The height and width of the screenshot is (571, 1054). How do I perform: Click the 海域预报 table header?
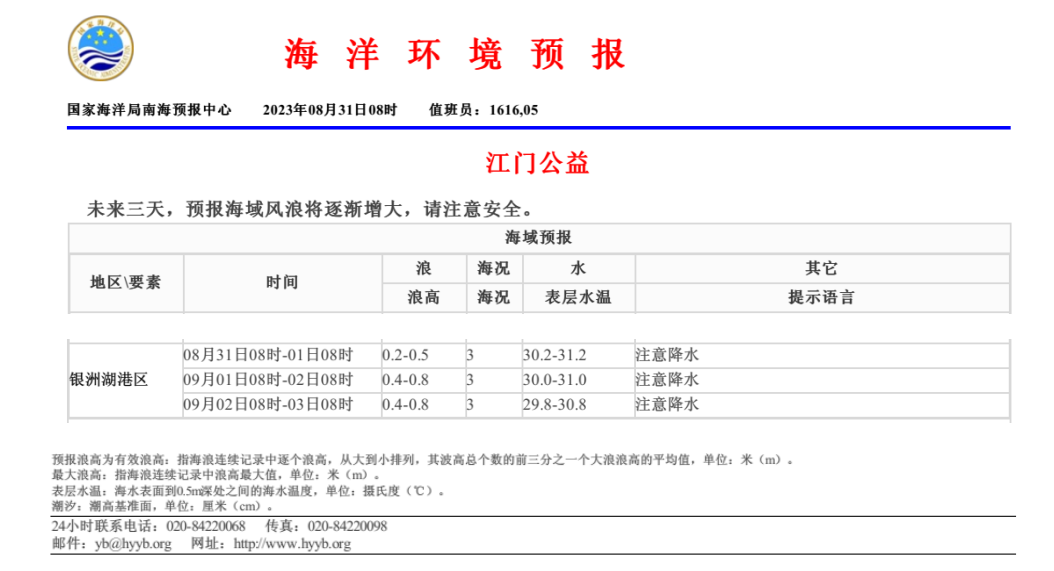coord(539,238)
